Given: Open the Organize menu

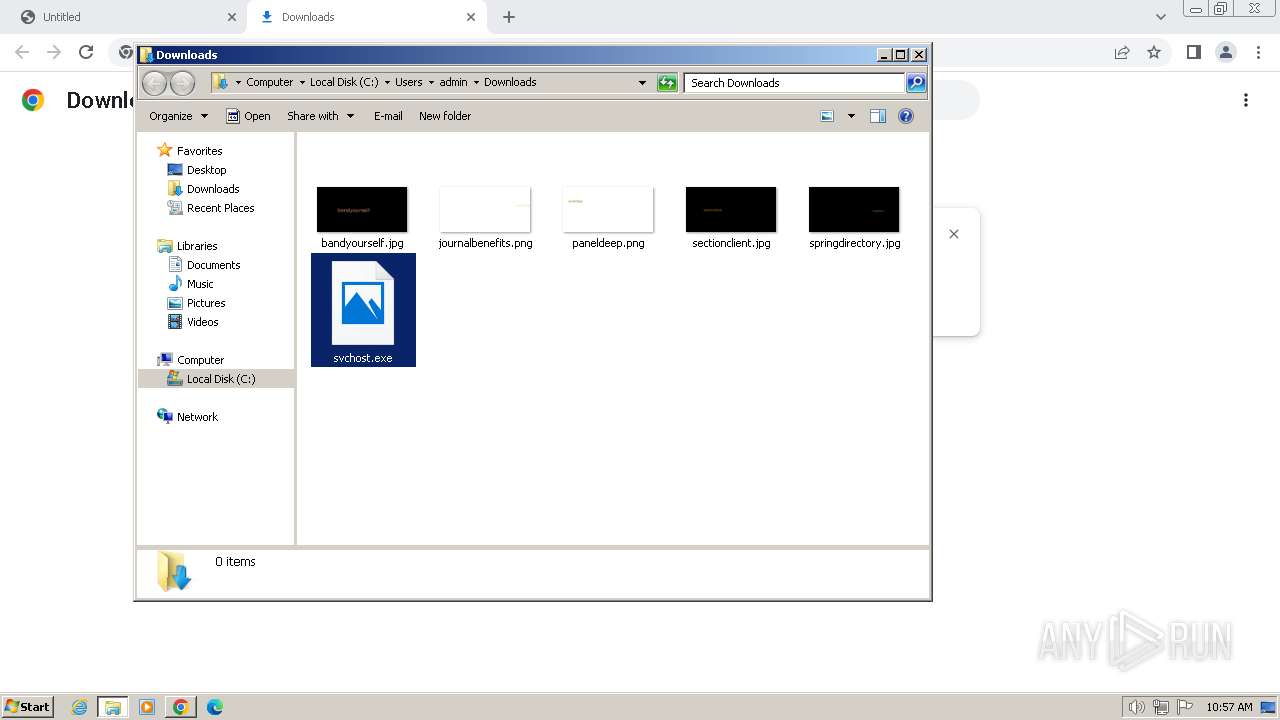Looking at the screenshot, I should pos(178,116).
